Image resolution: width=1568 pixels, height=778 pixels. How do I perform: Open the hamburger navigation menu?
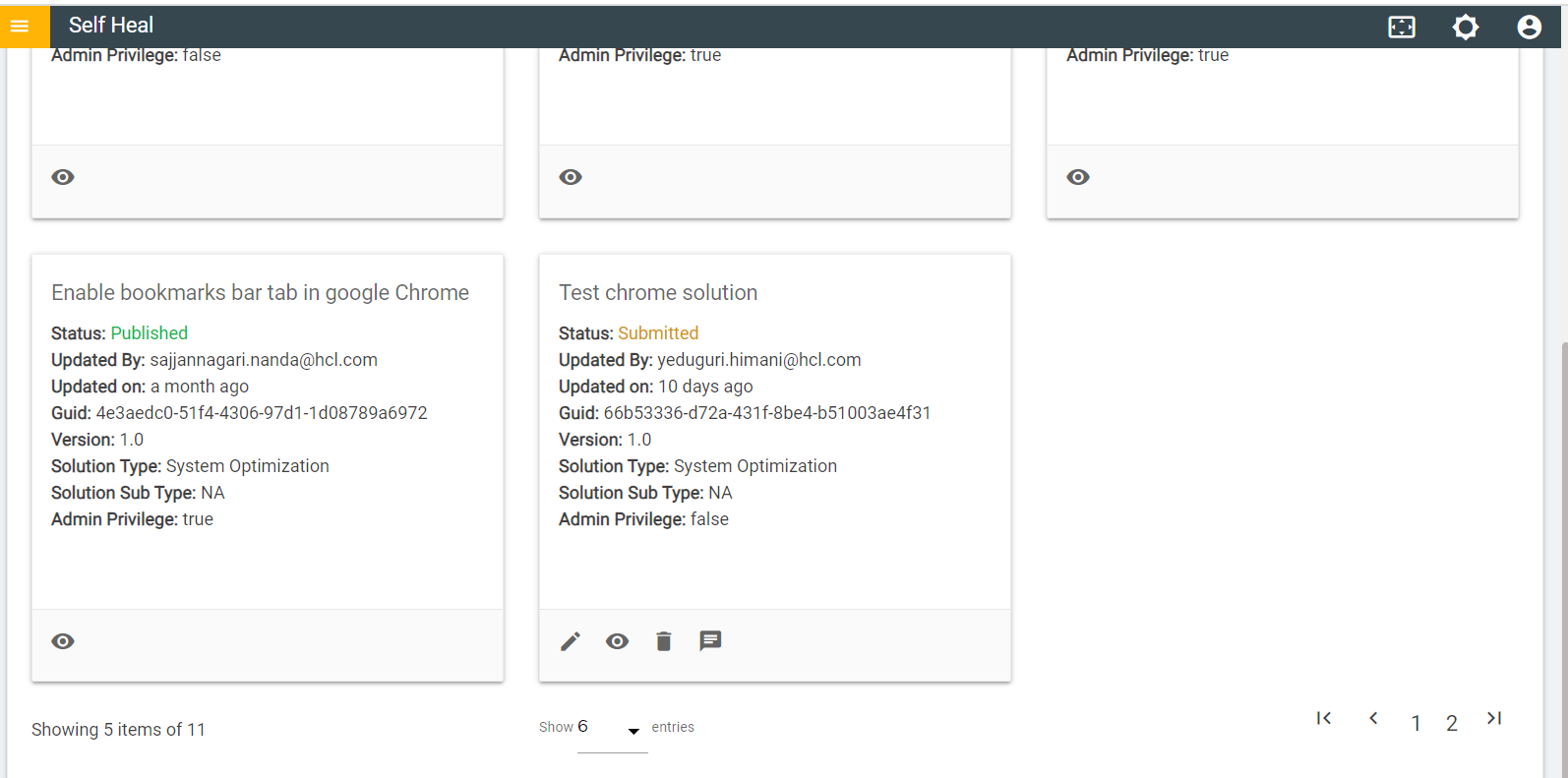20,27
